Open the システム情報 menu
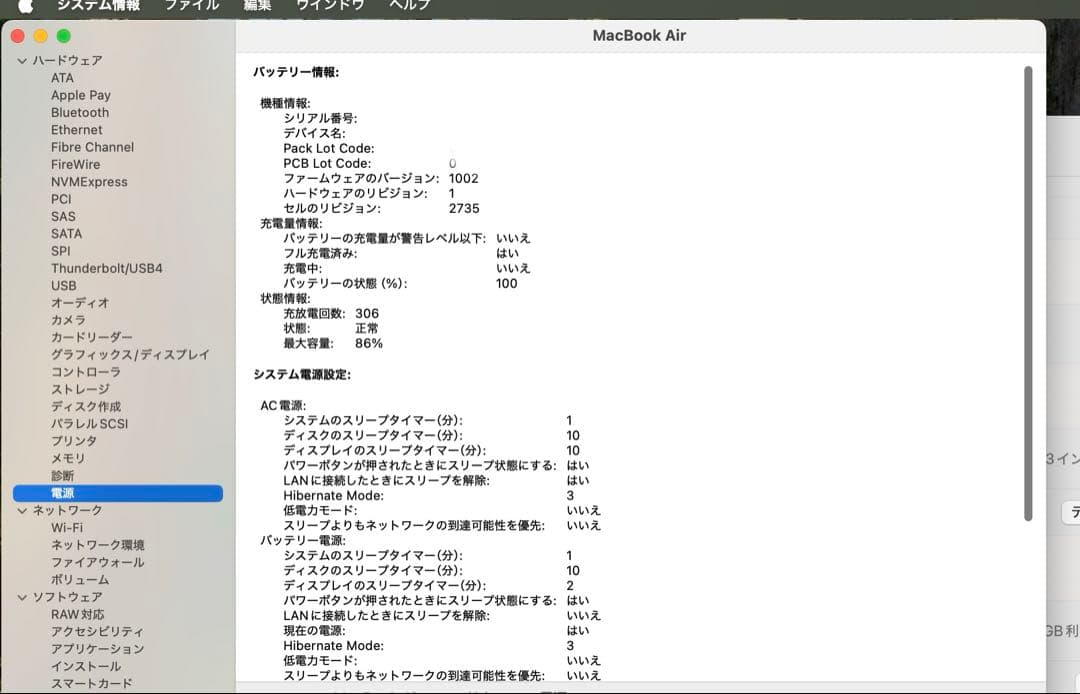 tap(89, 5)
